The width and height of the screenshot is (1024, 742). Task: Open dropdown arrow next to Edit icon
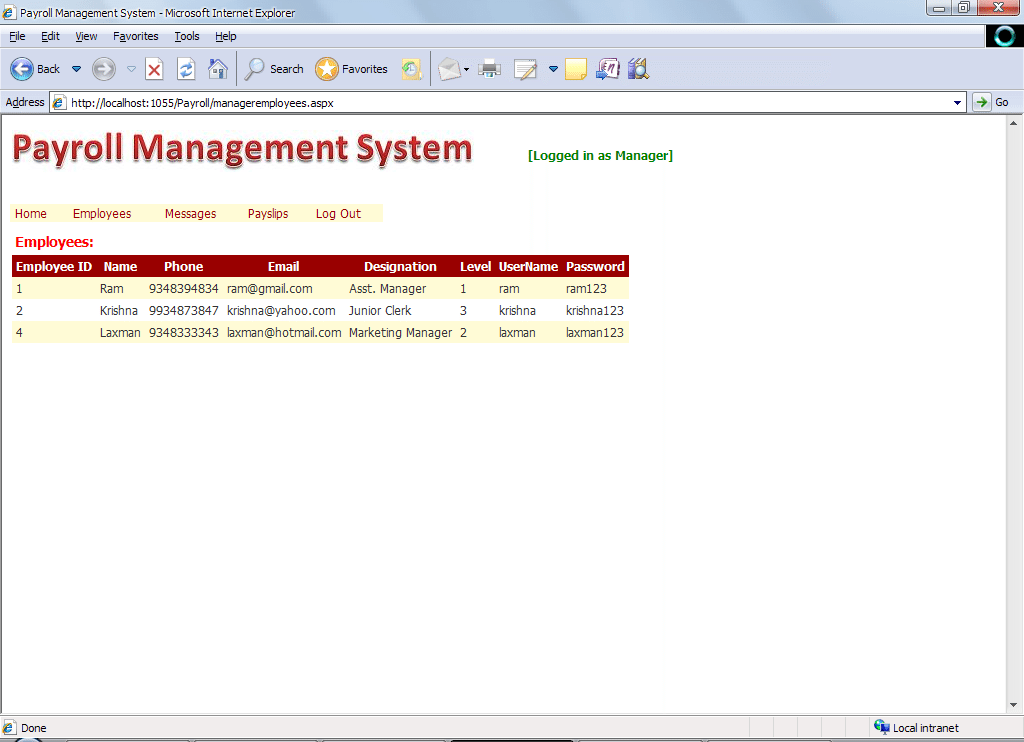point(553,69)
